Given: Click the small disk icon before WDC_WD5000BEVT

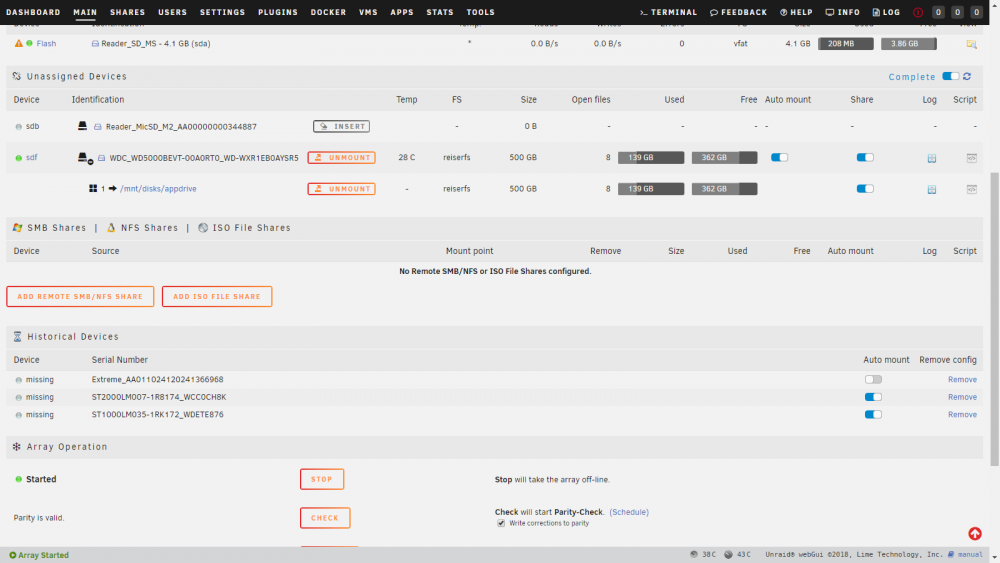Looking at the screenshot, I should pyautogui.click(x=101, y=157).
